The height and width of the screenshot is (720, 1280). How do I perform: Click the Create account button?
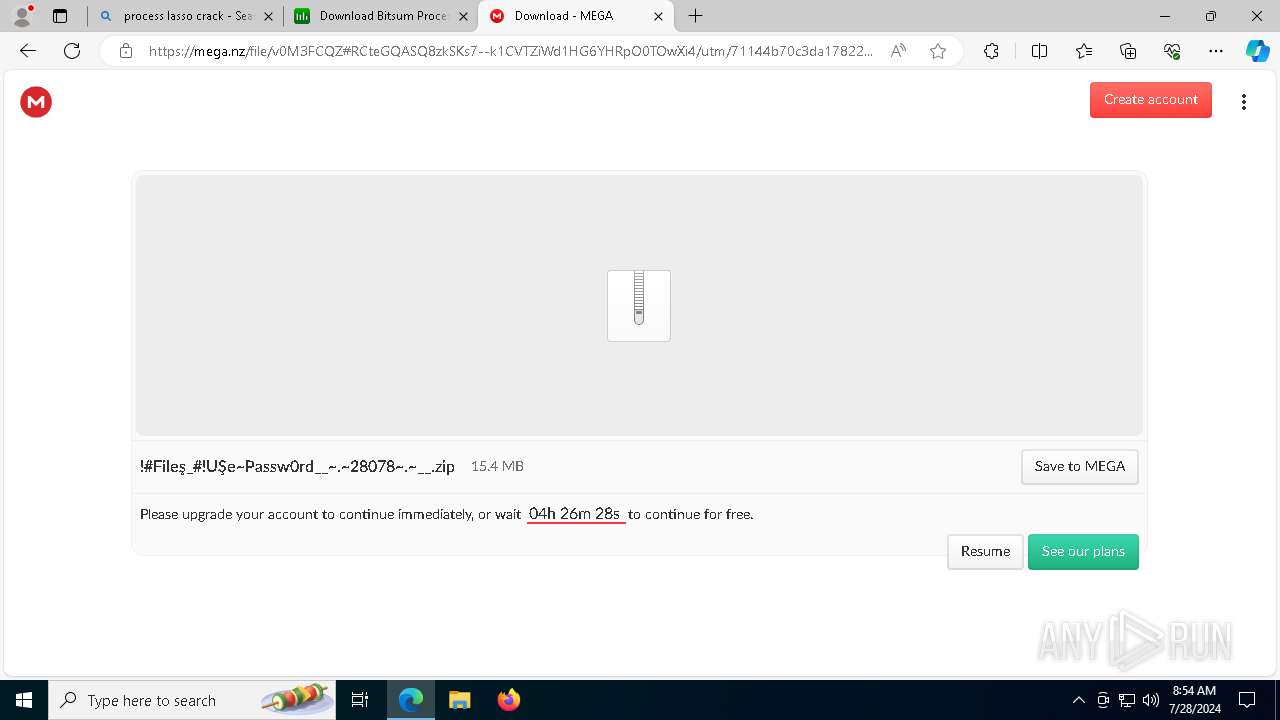(1150, 100)
